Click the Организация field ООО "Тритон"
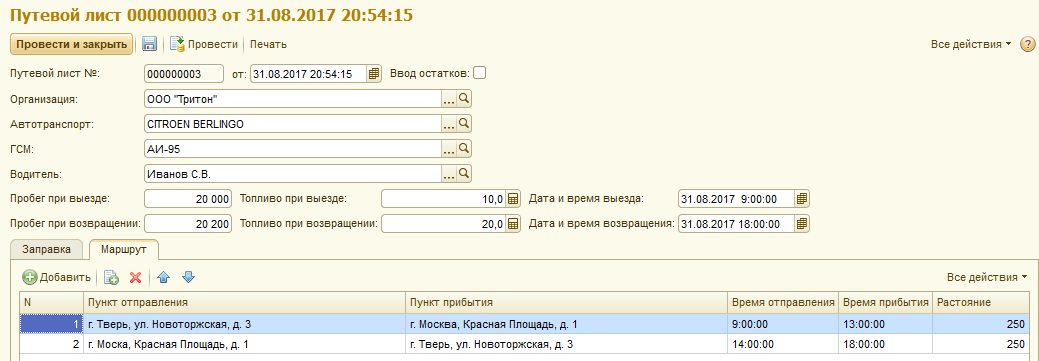 pyautogui.click(x=292, y=99)
